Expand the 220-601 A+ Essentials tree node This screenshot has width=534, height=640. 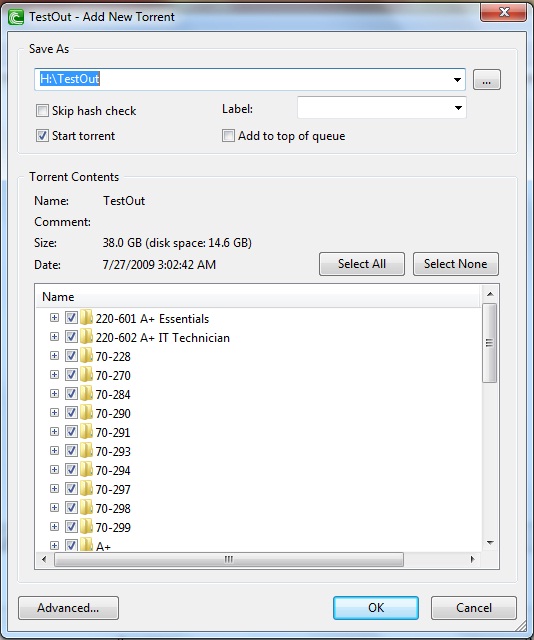54,318
